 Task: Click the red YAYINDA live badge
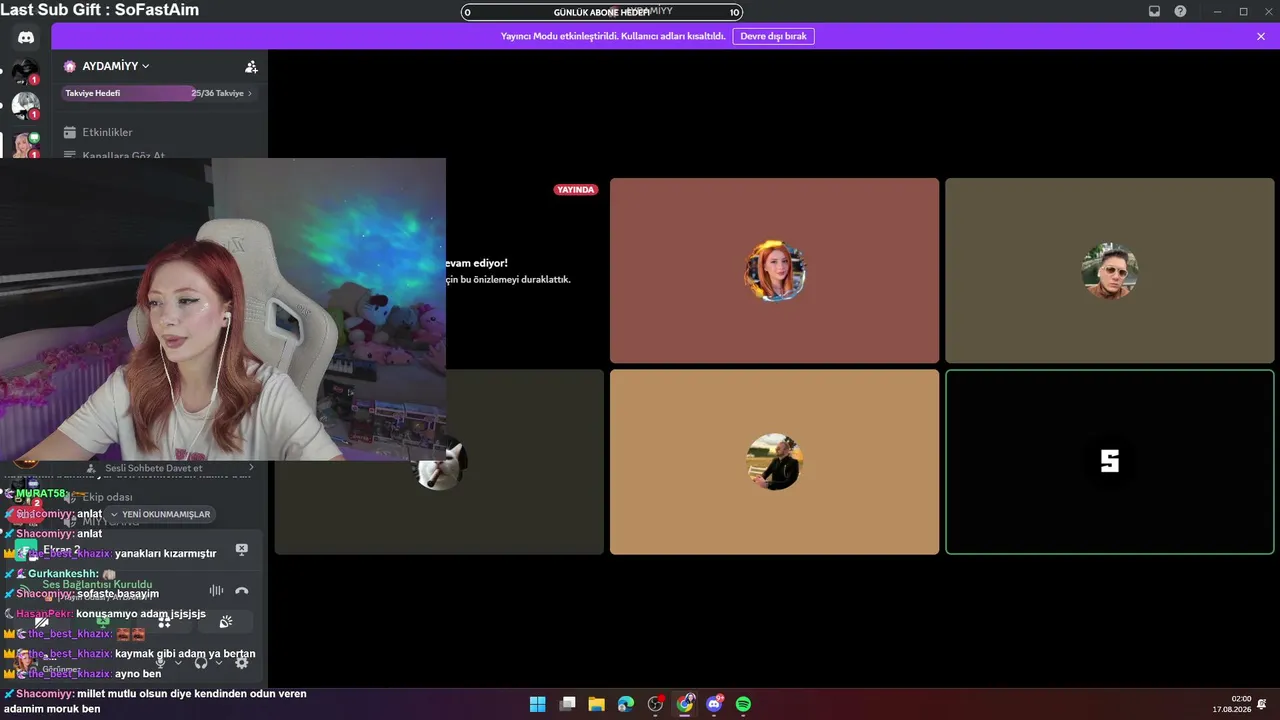(x=575, y=189)
